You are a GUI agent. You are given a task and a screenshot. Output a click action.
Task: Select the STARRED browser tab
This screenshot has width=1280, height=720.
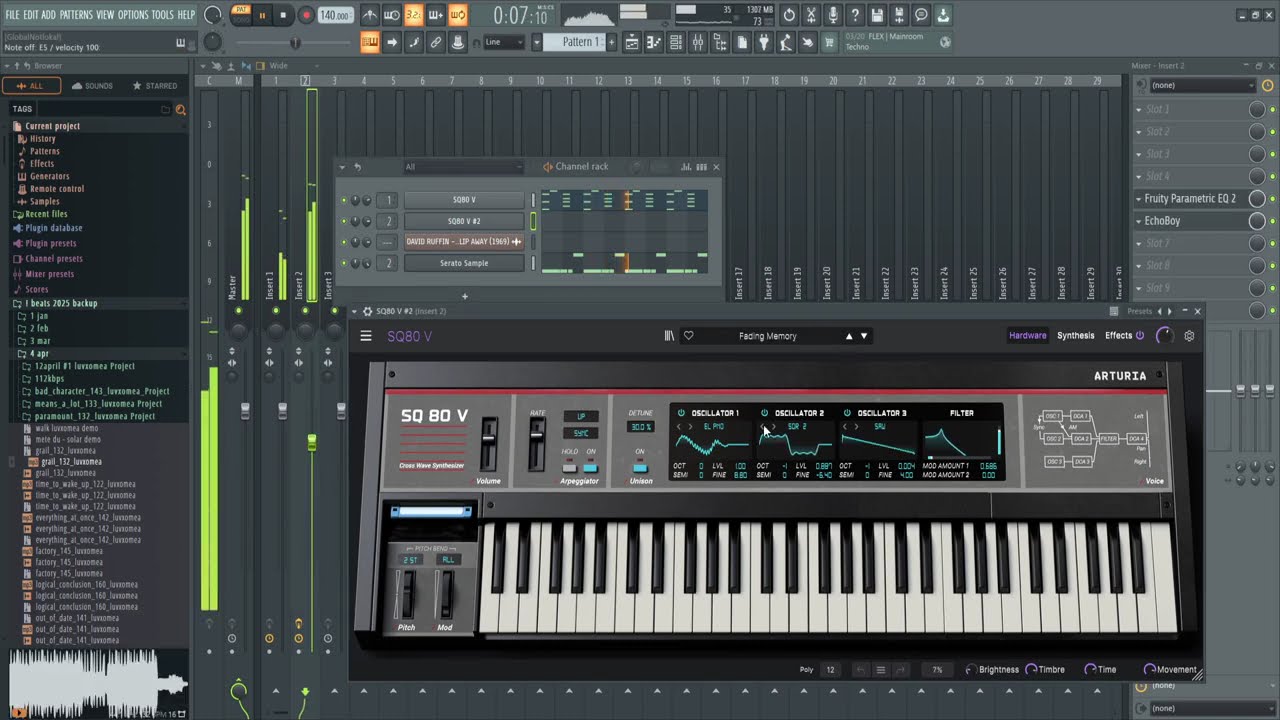[155, 86]
